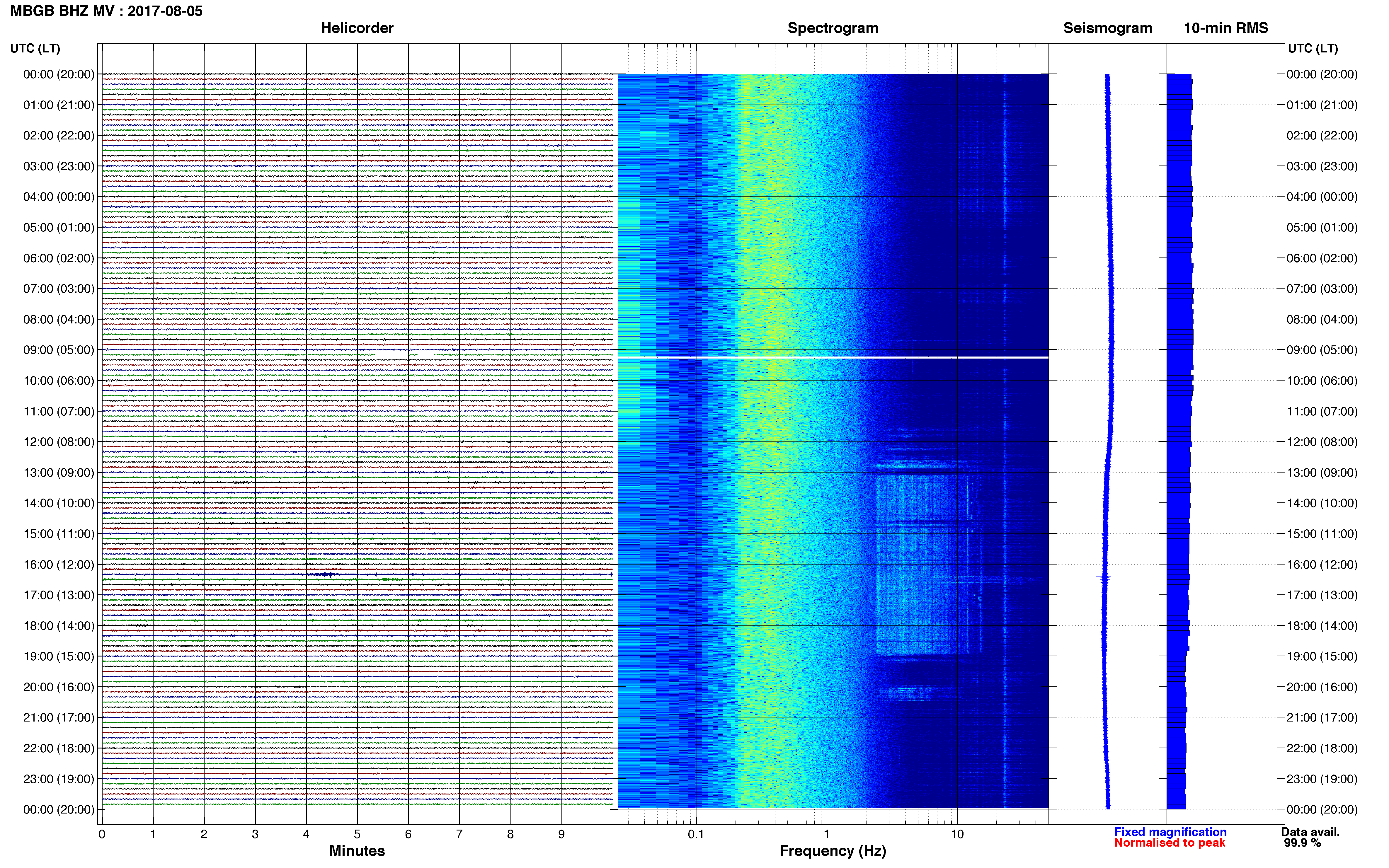
Task: Click the 99.9 % availability value
Action: coord(1302,843)
